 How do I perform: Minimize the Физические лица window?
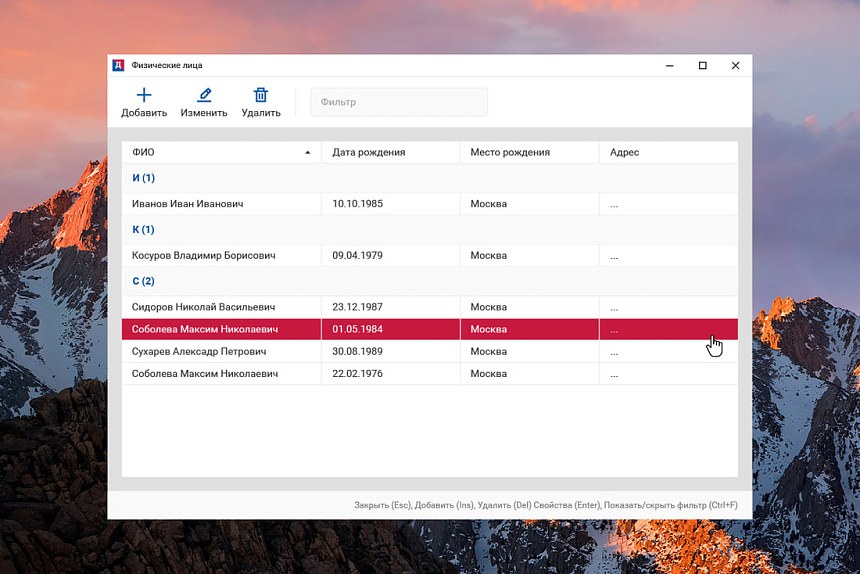tap(670, 65)
